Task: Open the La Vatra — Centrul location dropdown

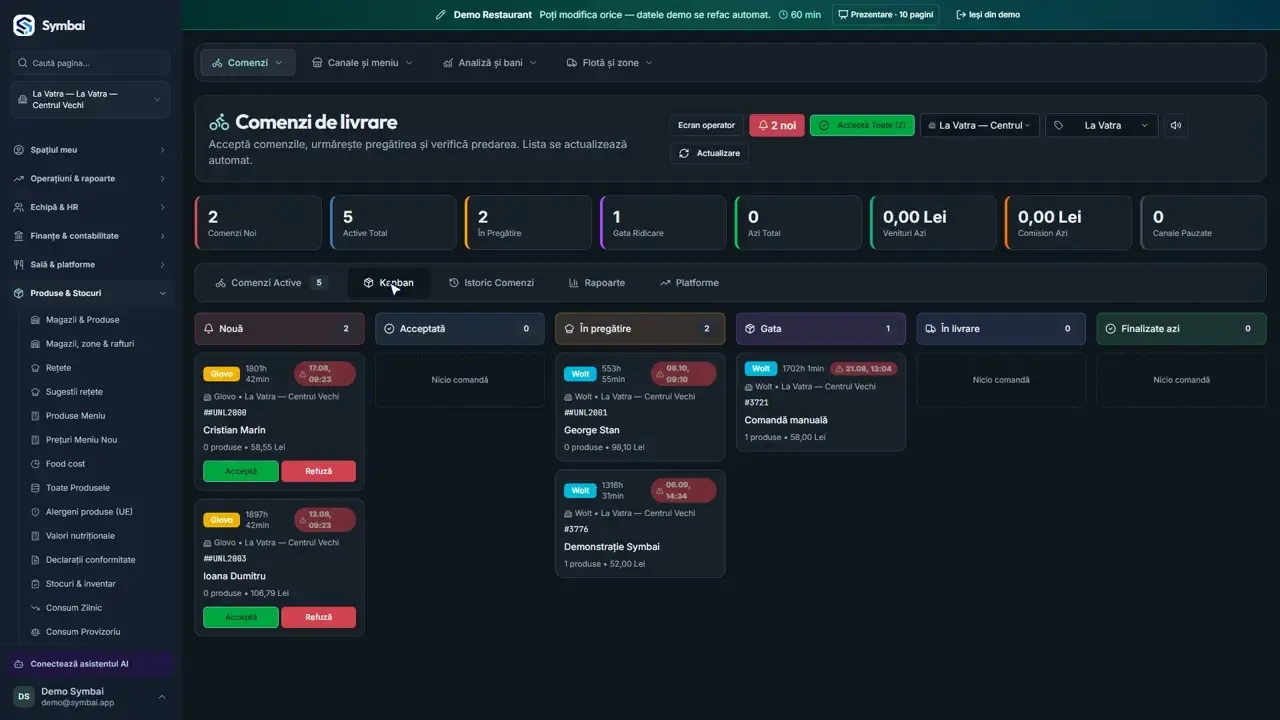Action: tap(980, 125)
